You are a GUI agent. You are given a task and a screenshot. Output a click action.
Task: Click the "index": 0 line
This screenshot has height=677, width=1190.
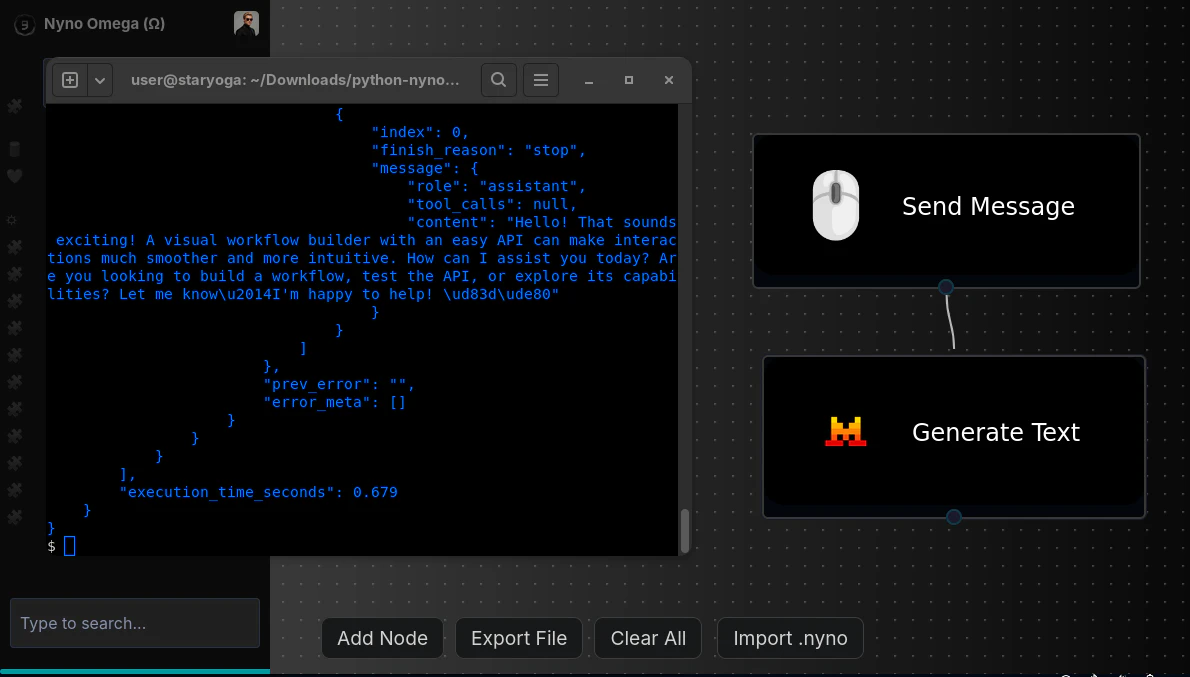point(420,132)
